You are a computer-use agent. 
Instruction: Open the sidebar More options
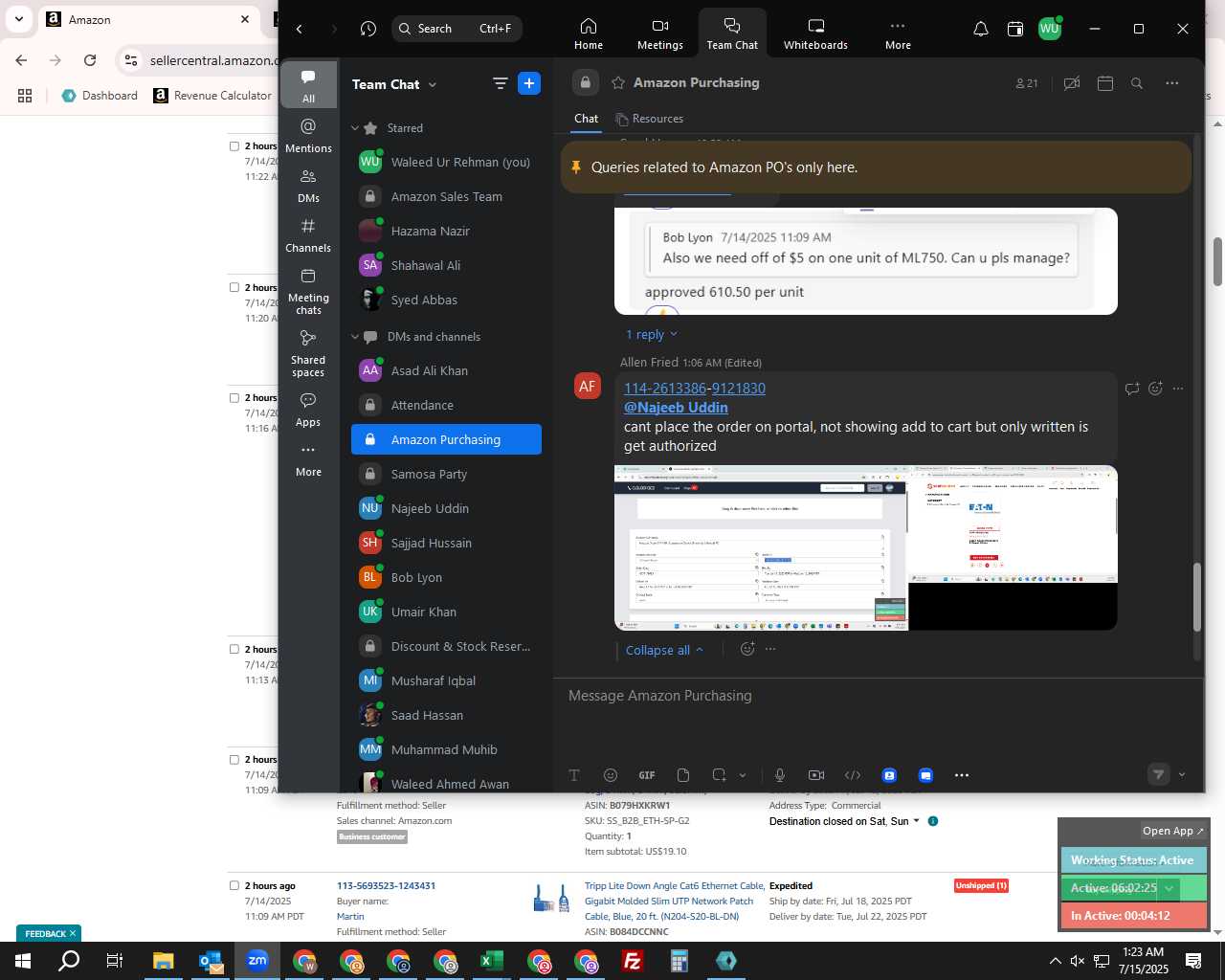[x=308, y=459]
